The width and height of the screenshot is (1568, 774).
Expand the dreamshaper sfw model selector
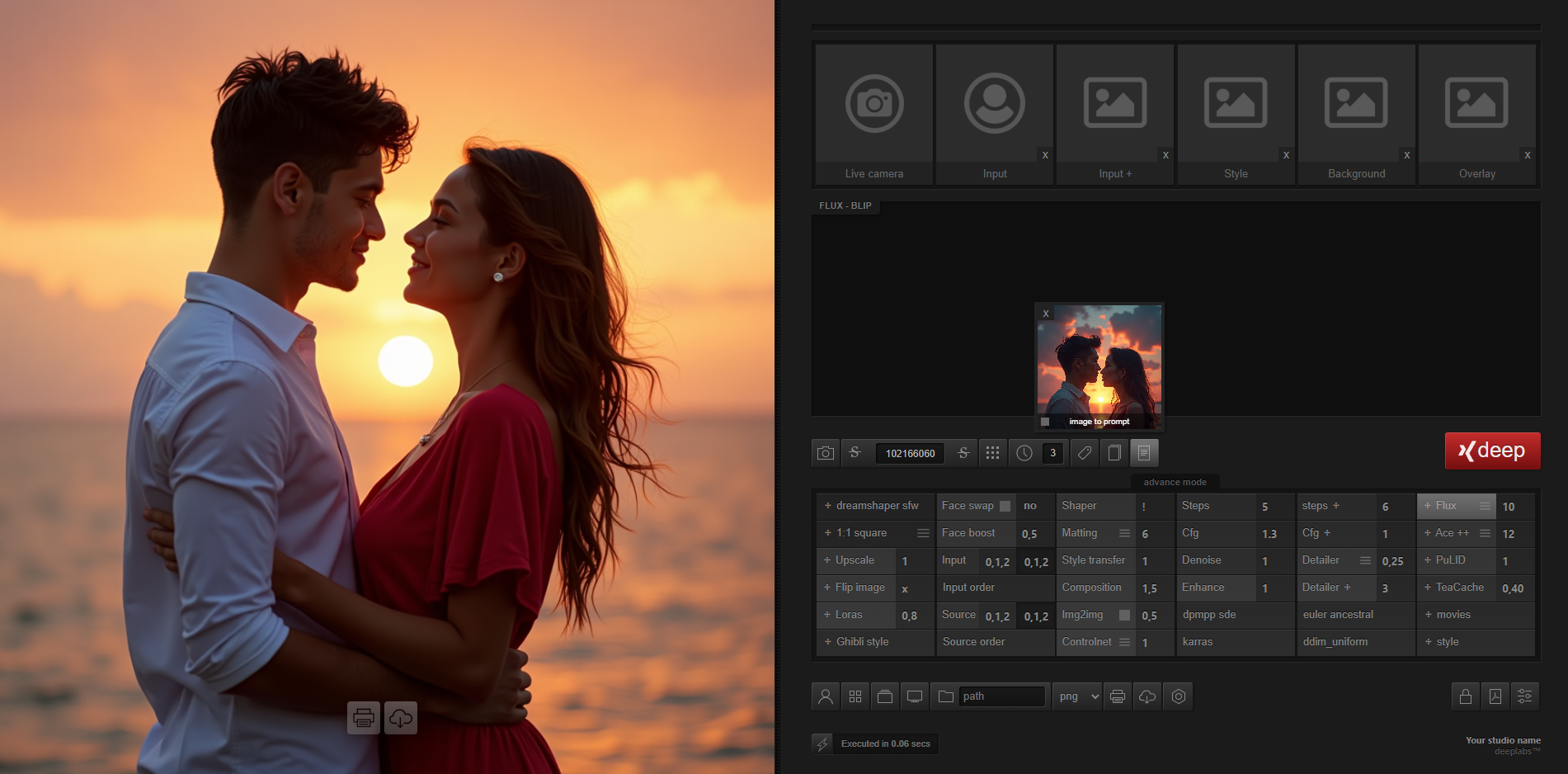875,506
